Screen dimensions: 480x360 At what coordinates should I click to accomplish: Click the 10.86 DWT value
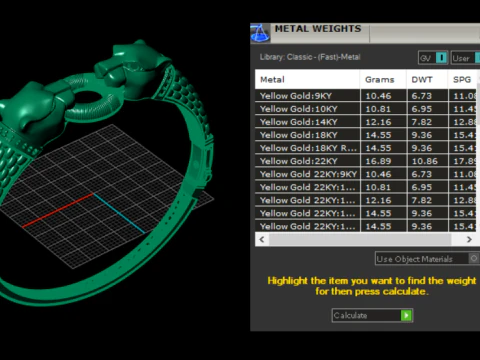(x=425, y=161)
